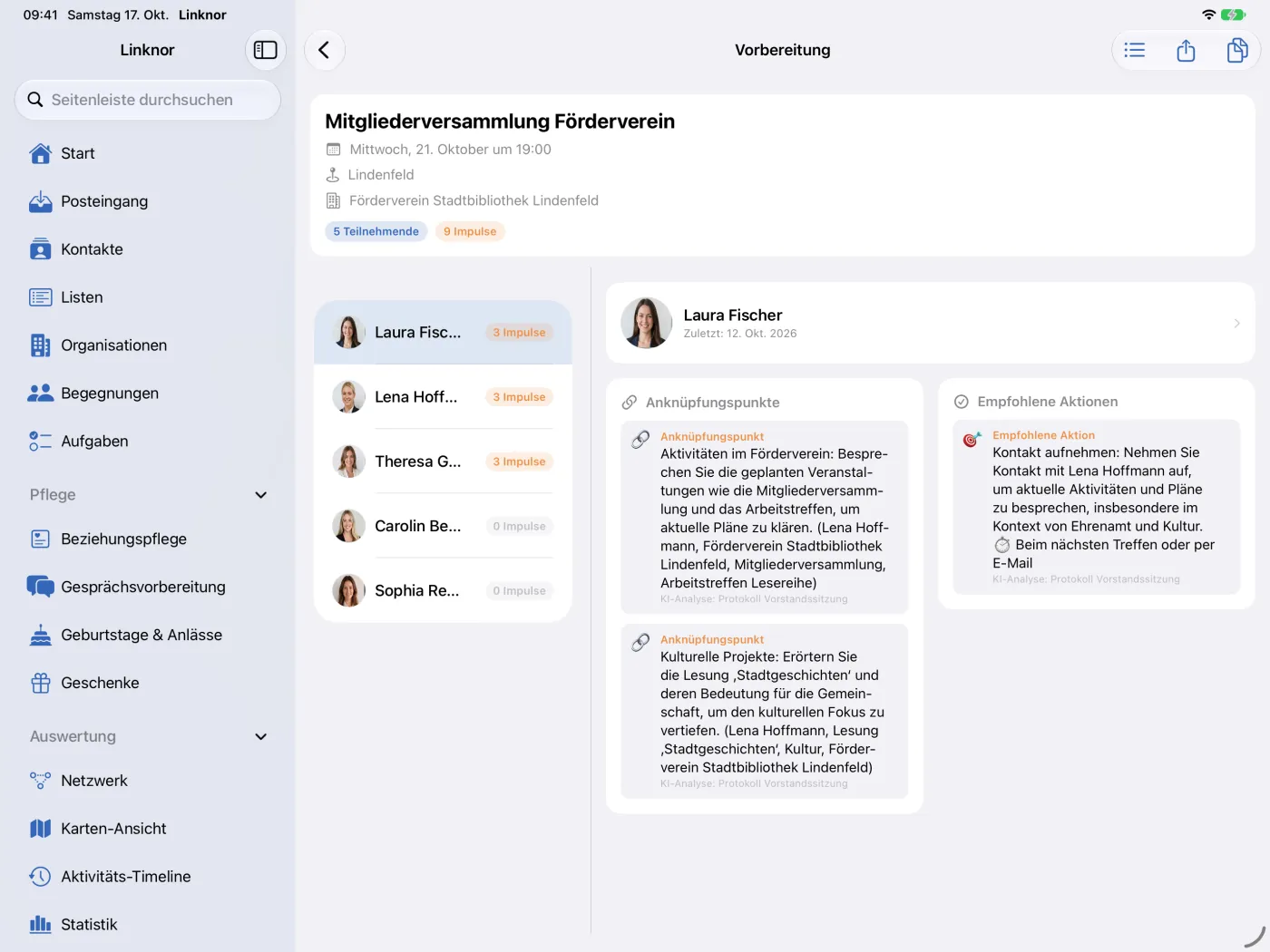Click the 5 Teilnehmende badge

(x=376, y=231)
